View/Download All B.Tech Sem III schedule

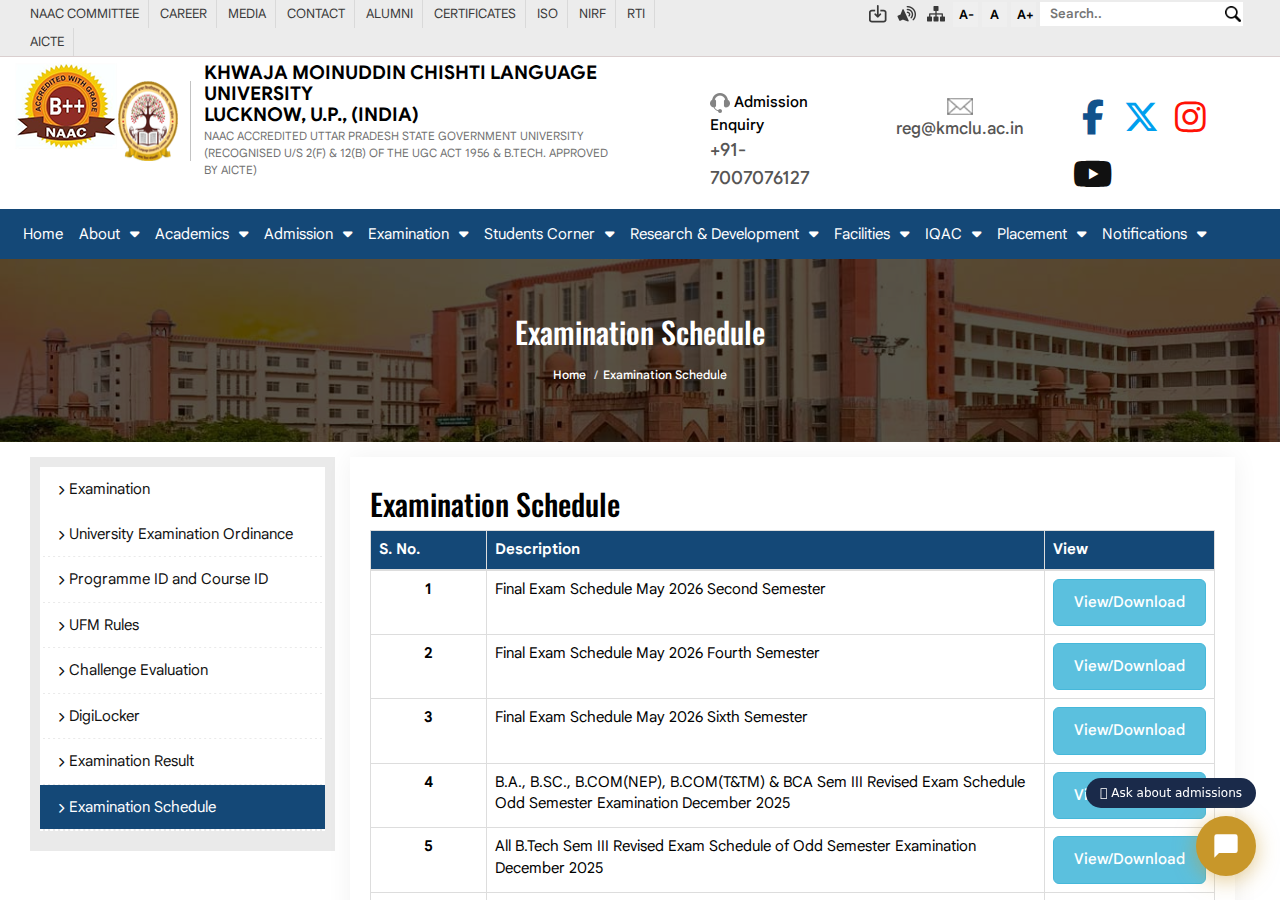[x=1129, y=859]
